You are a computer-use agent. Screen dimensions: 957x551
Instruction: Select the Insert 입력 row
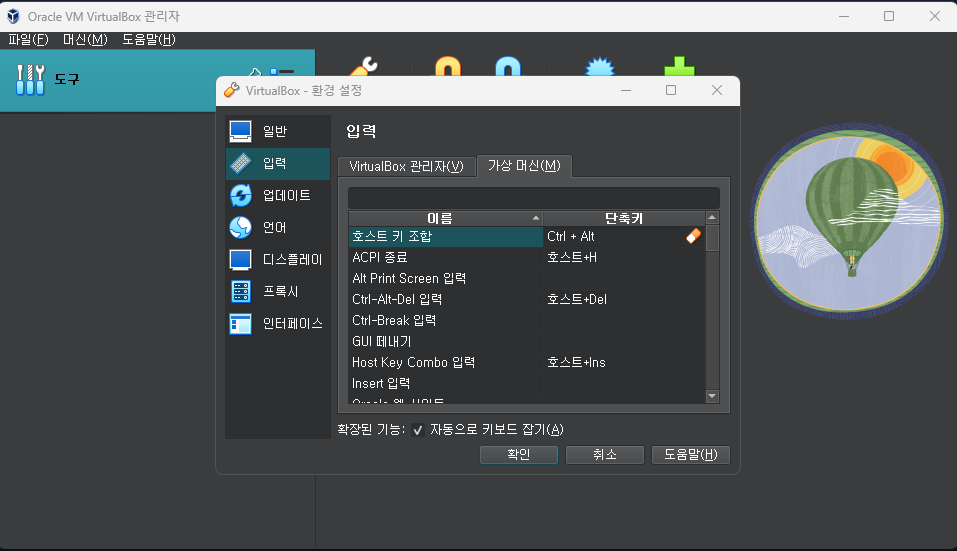[446, 383]
